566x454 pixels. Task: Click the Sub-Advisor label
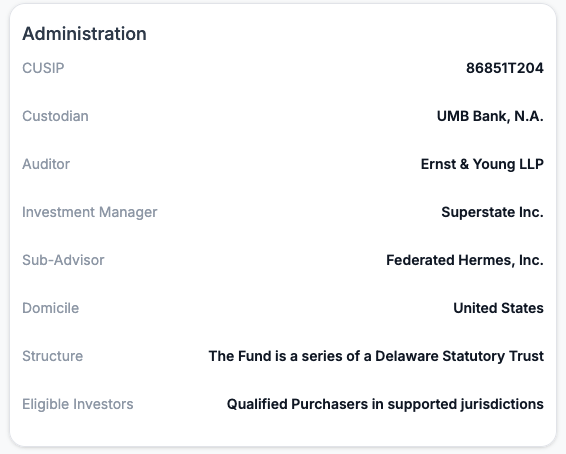(x=63, y=260)
